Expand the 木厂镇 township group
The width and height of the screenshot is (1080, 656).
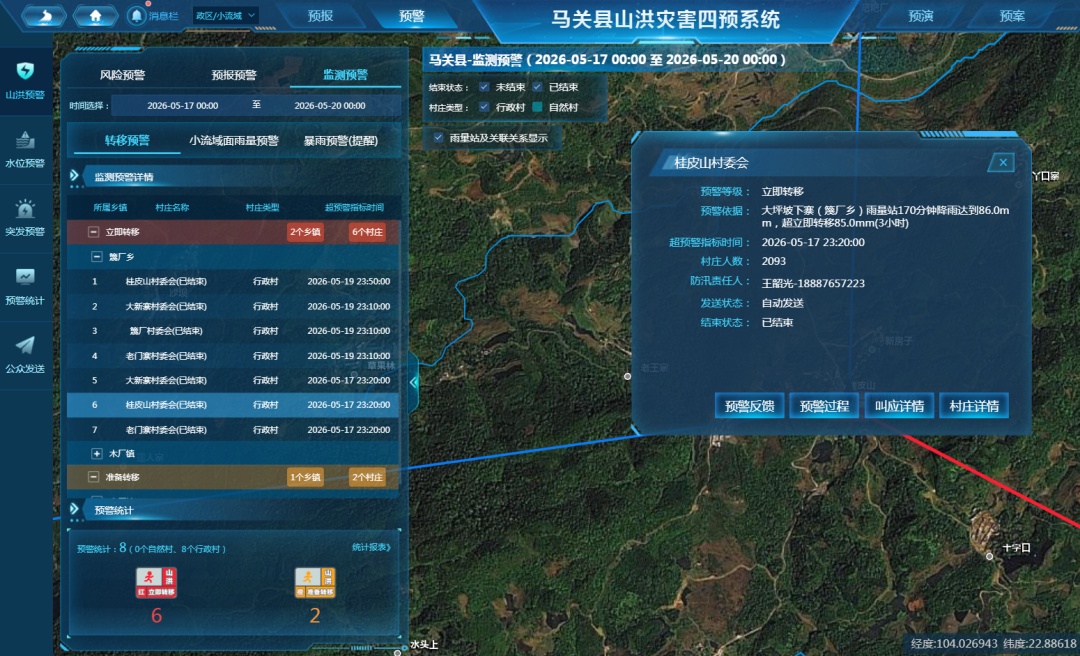pos(96,453)
